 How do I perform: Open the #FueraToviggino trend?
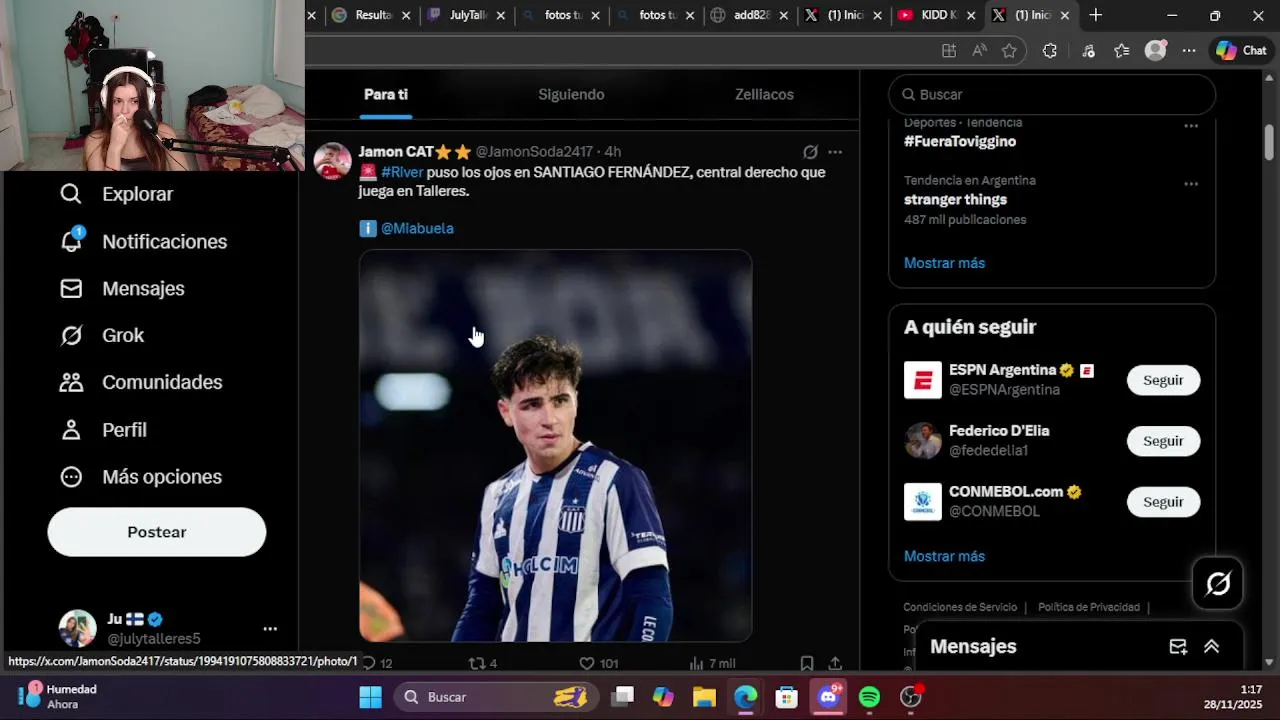tap(960, 141)
